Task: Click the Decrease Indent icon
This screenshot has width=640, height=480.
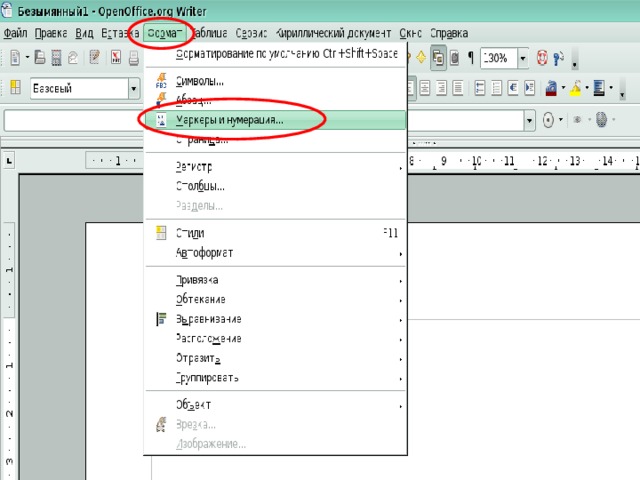Action: [x=513, y=88]
